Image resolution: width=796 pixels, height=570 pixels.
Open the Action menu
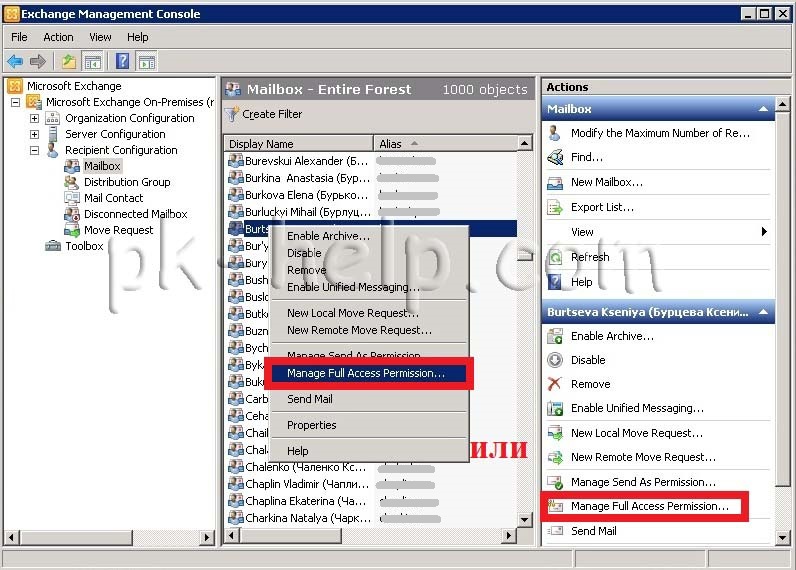[58, 37]
